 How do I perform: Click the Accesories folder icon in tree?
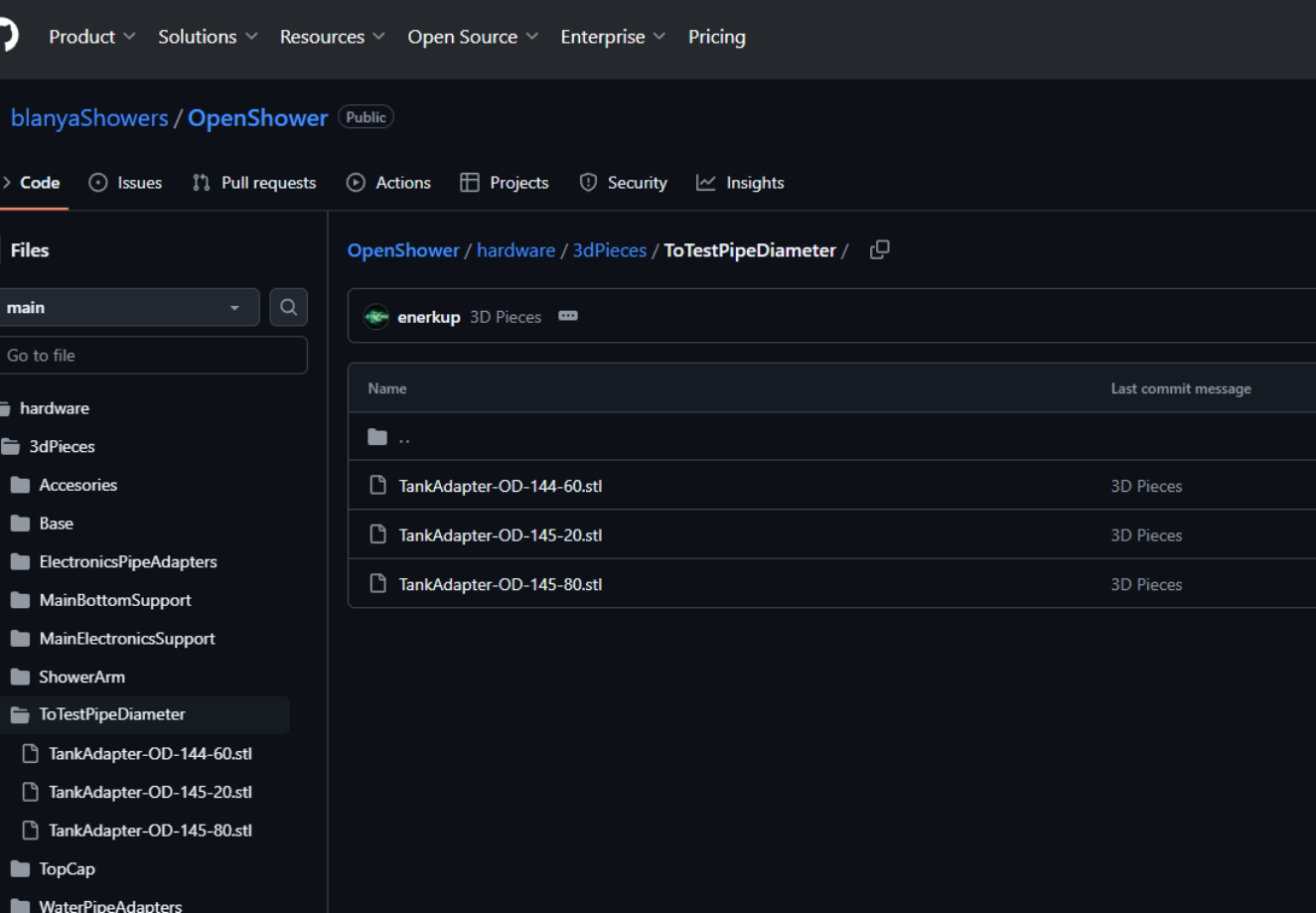(20, 485)
